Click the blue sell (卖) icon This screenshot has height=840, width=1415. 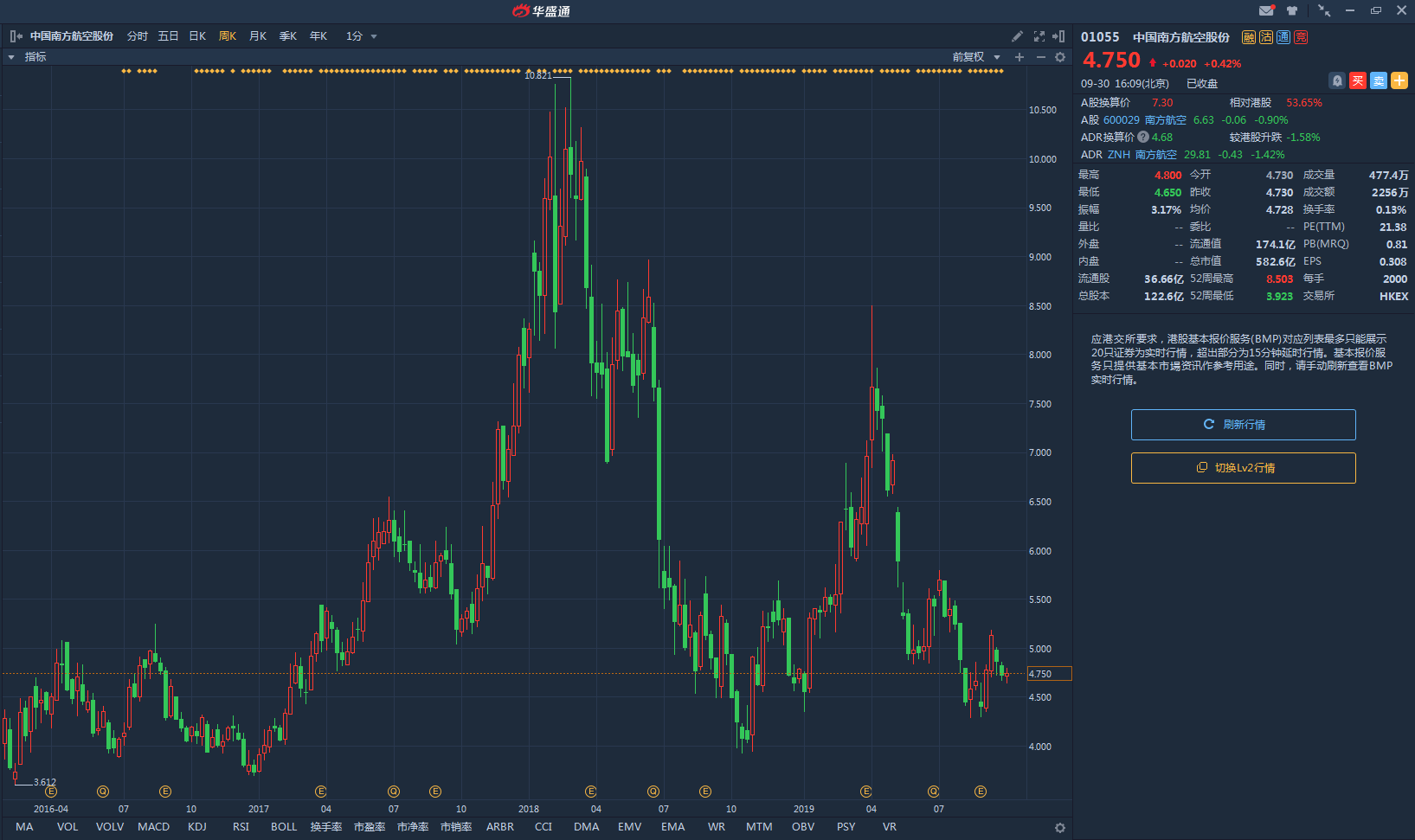1379,80
